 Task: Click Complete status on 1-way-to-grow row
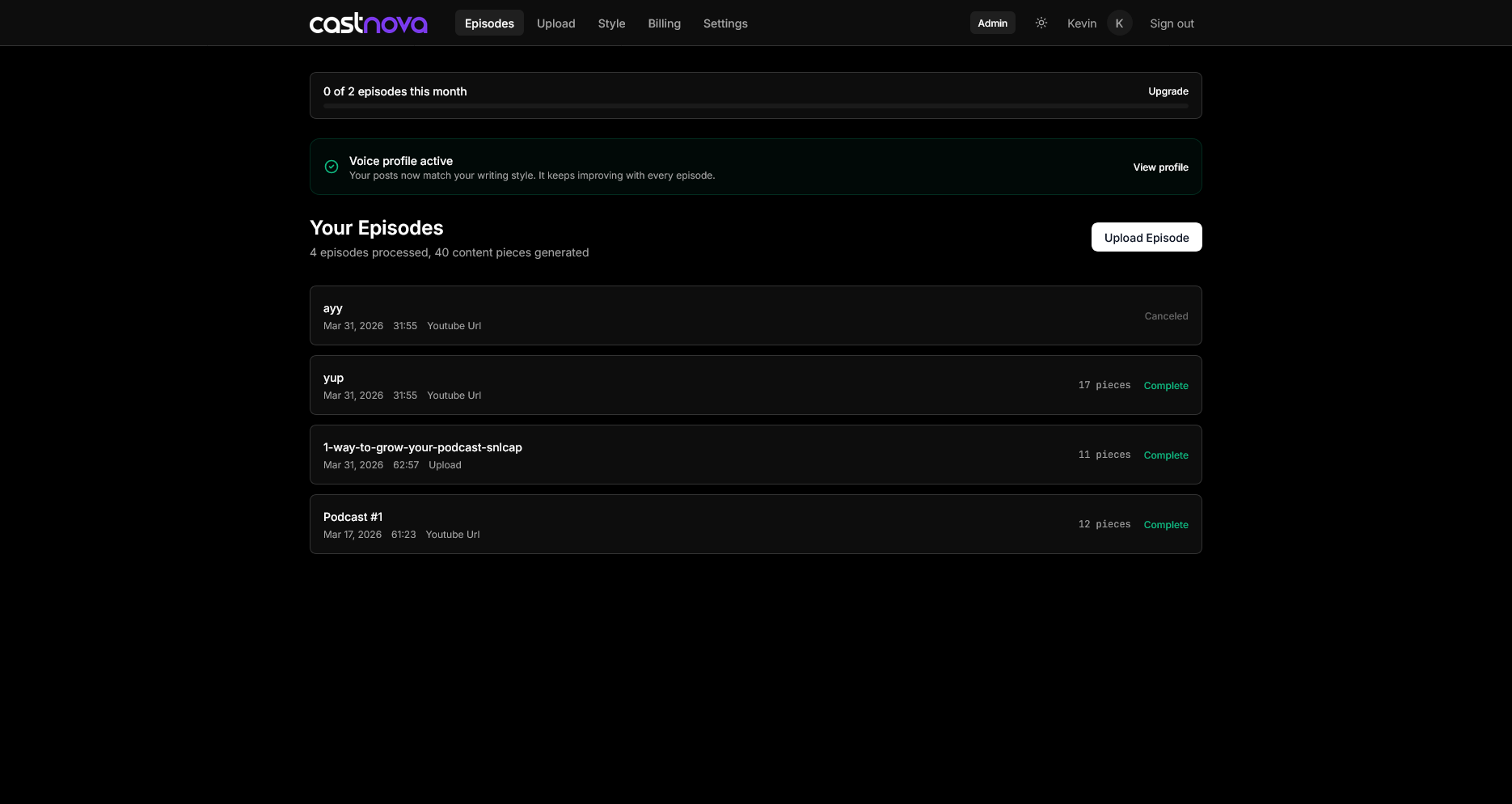click(x=1166, y=455)
